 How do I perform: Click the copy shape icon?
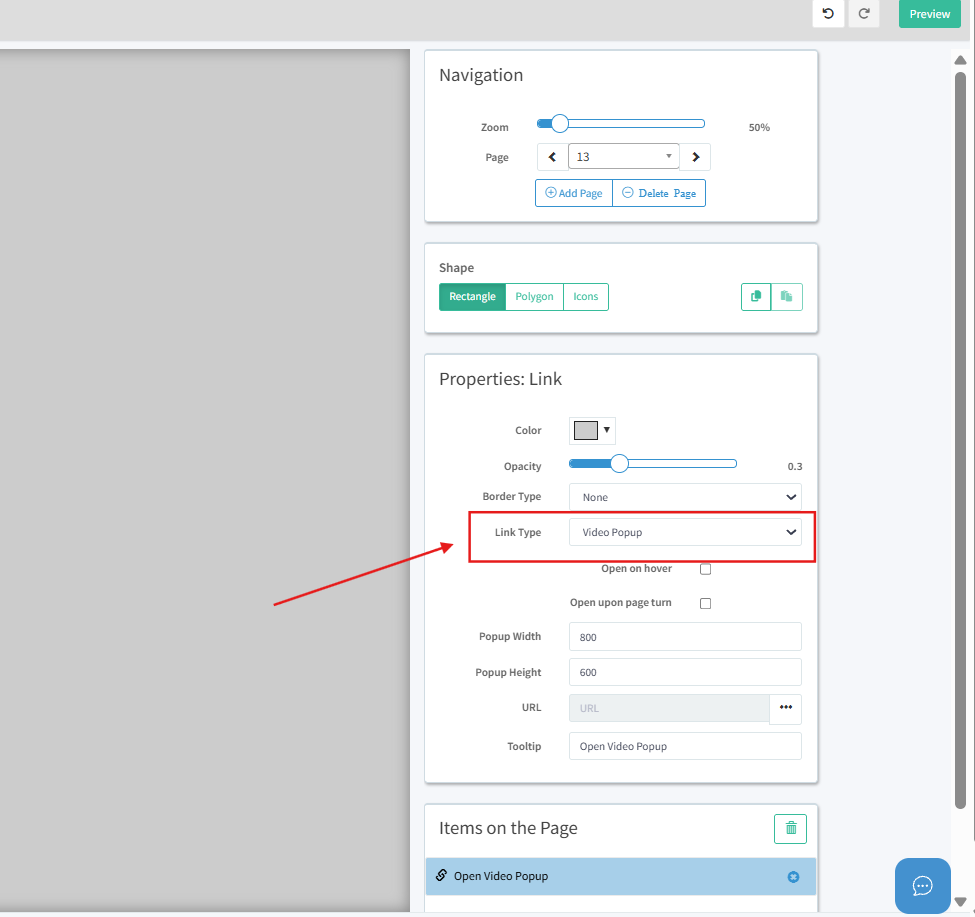click(756, 297)
